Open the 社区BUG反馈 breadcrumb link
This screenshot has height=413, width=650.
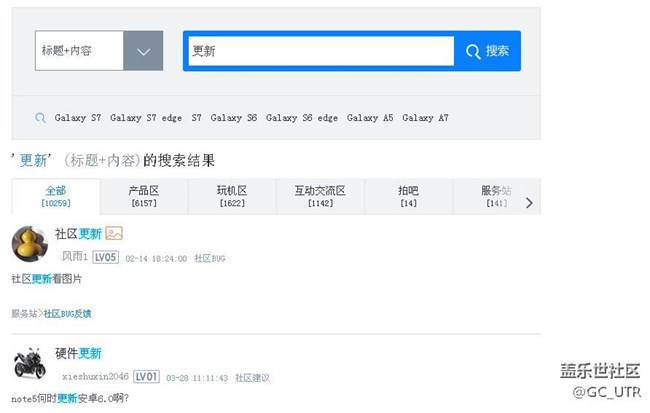tap(67, 313)
